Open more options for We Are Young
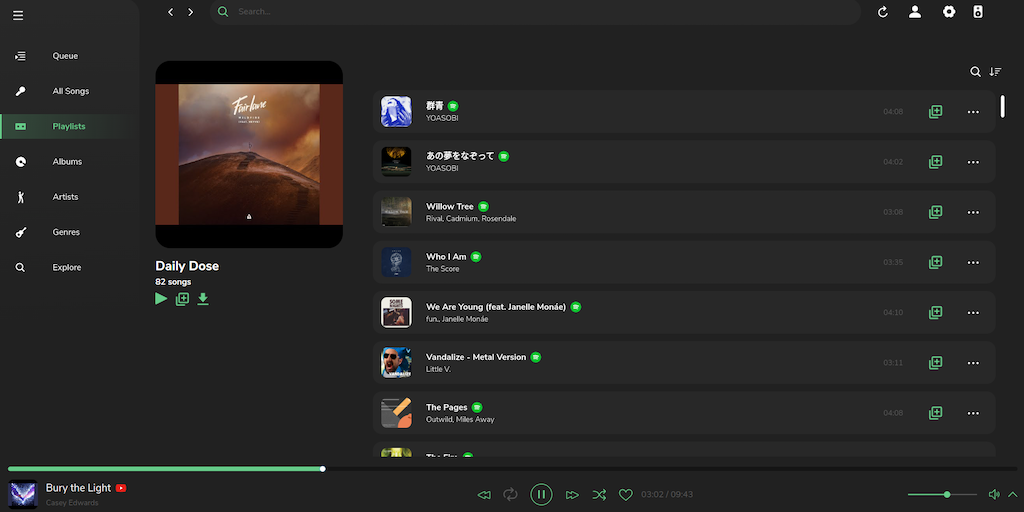Image resolution: width=1024 pixels, height=512 pixels. pyautogui.click(x=973, y=313)
